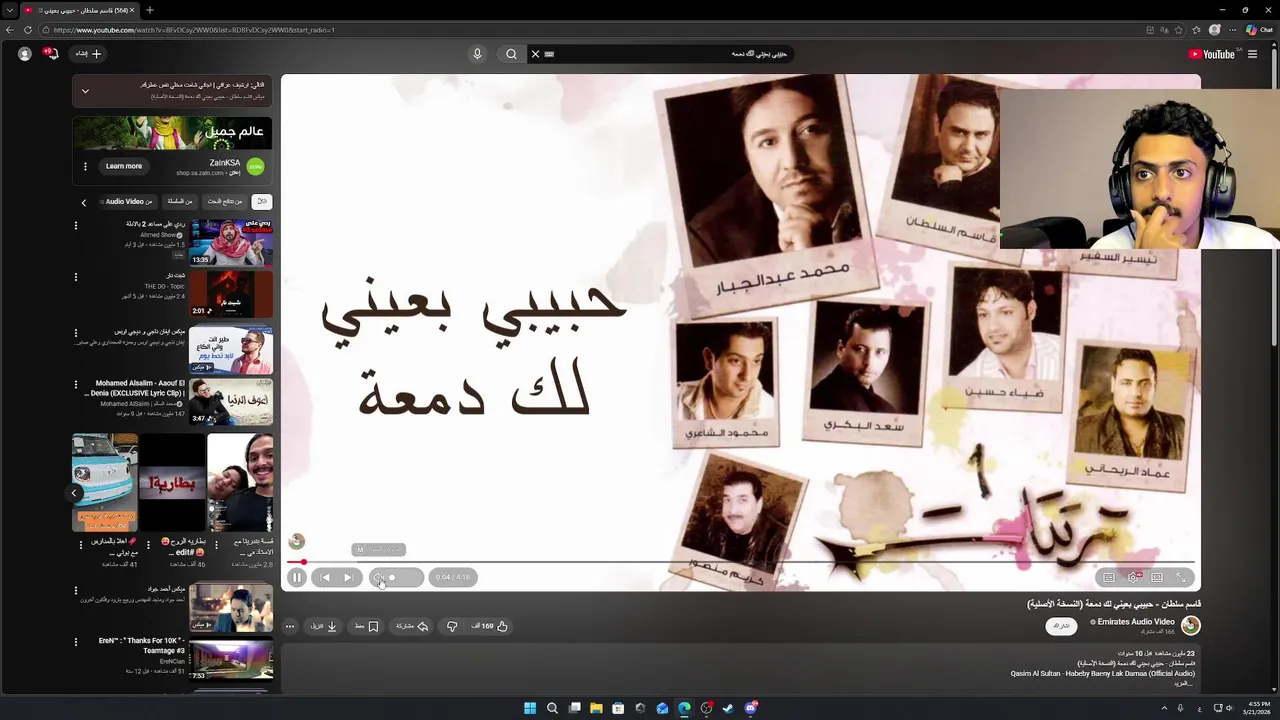Screen dimensions: 1280x720
Task: Expand the up-next playlist panel chevron
Action: [x=85, y=91]
